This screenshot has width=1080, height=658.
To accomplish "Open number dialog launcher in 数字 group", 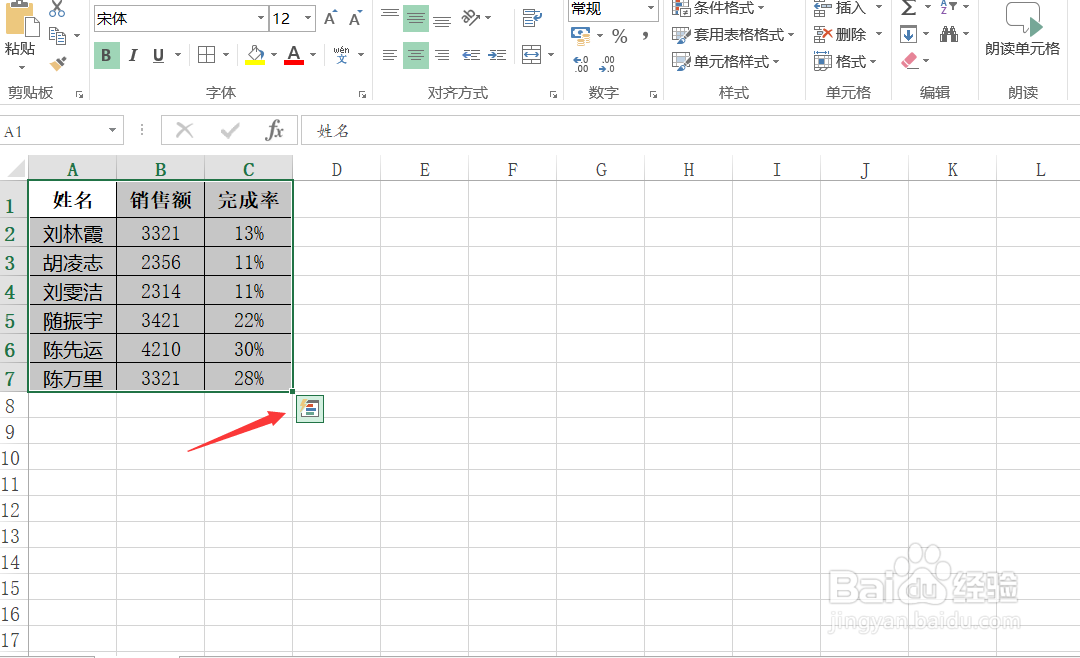I will pyautogui.click(x=653, y=94).
